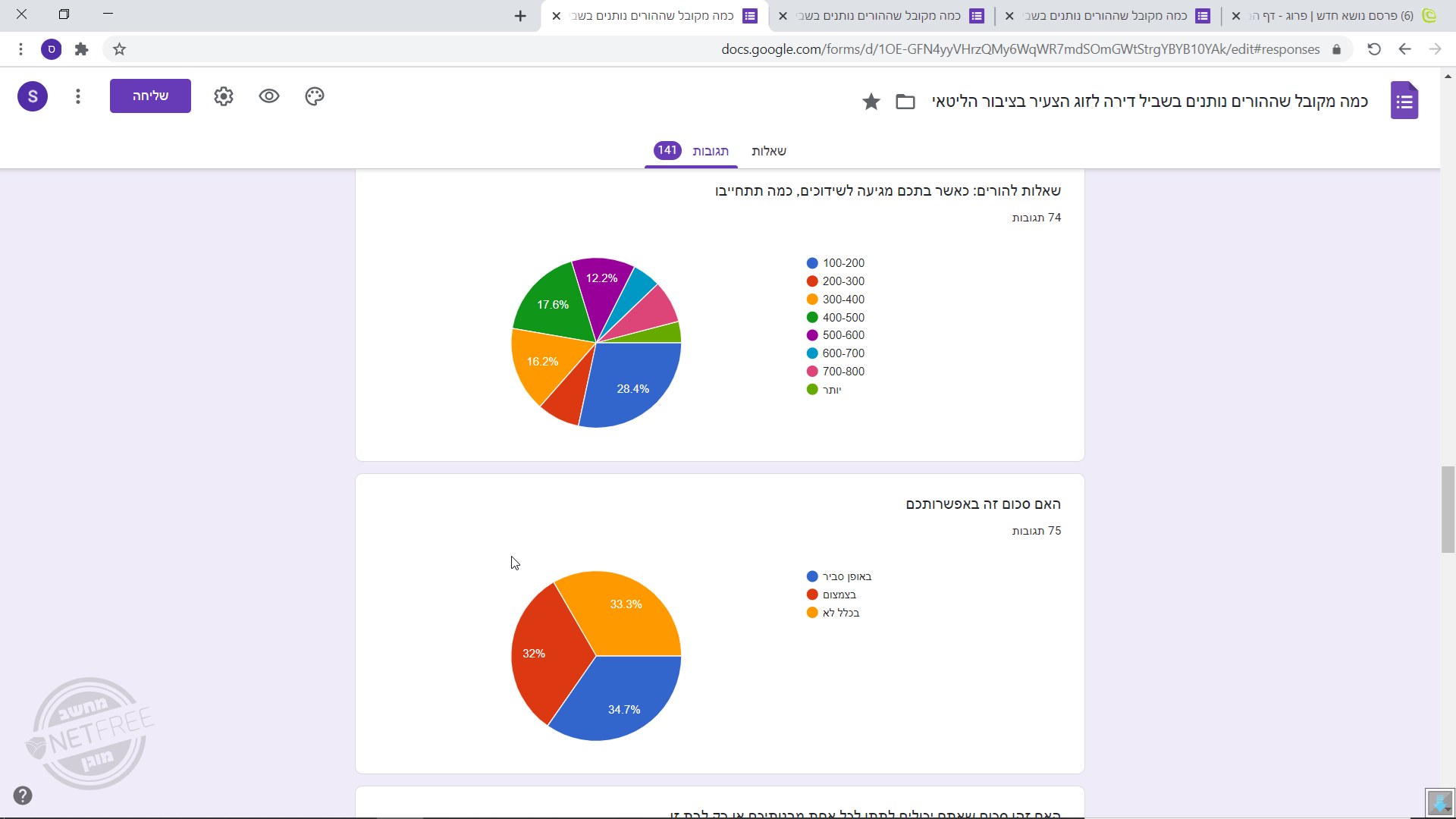Open the form settings gear icon

pyautogui.click(x=224, y=96)
